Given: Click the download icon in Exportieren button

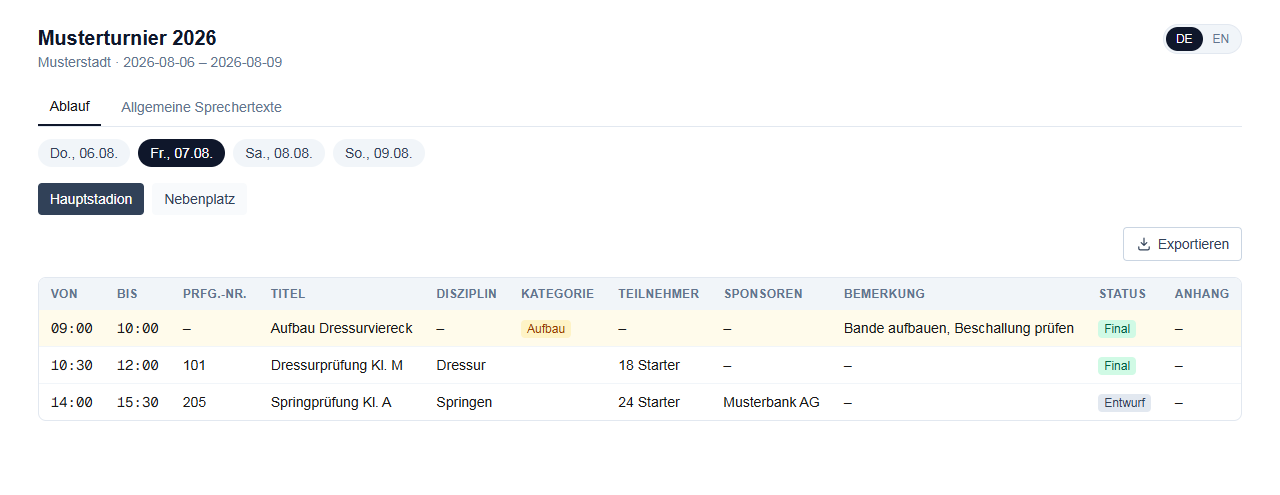Looking at the screenshot, I should 1144,244.
